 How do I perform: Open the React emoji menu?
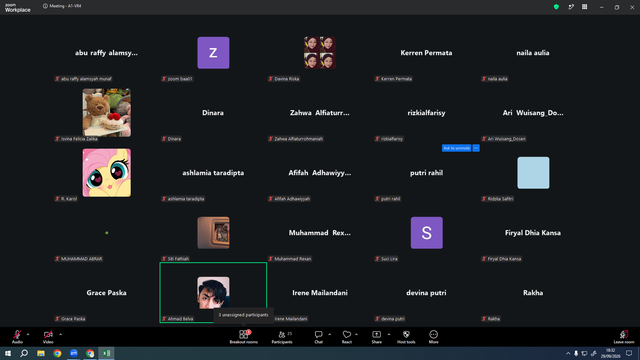347,337
